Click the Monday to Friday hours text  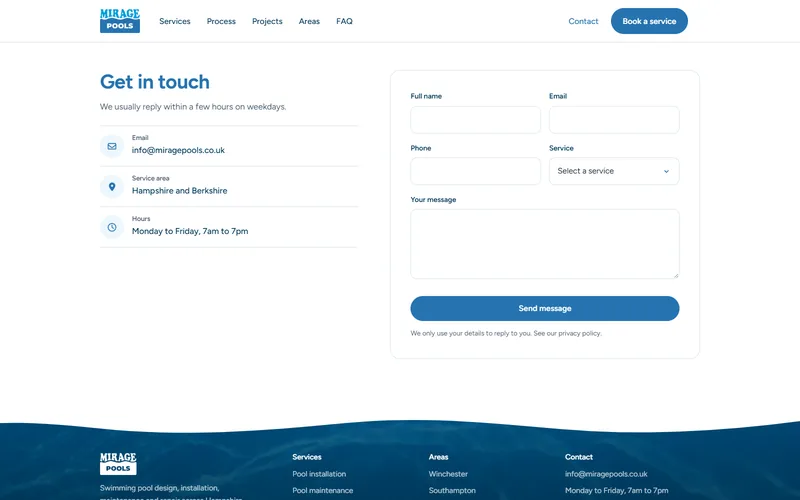(190, 231)
